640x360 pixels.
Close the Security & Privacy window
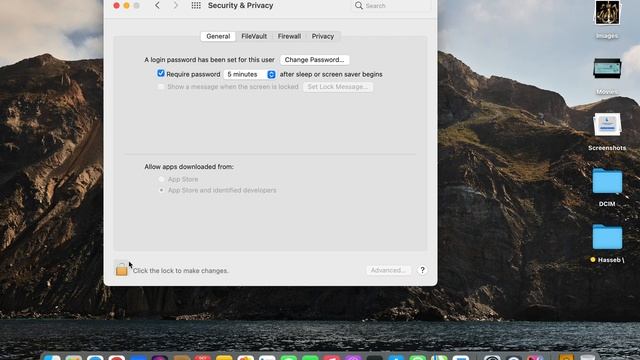116,5
